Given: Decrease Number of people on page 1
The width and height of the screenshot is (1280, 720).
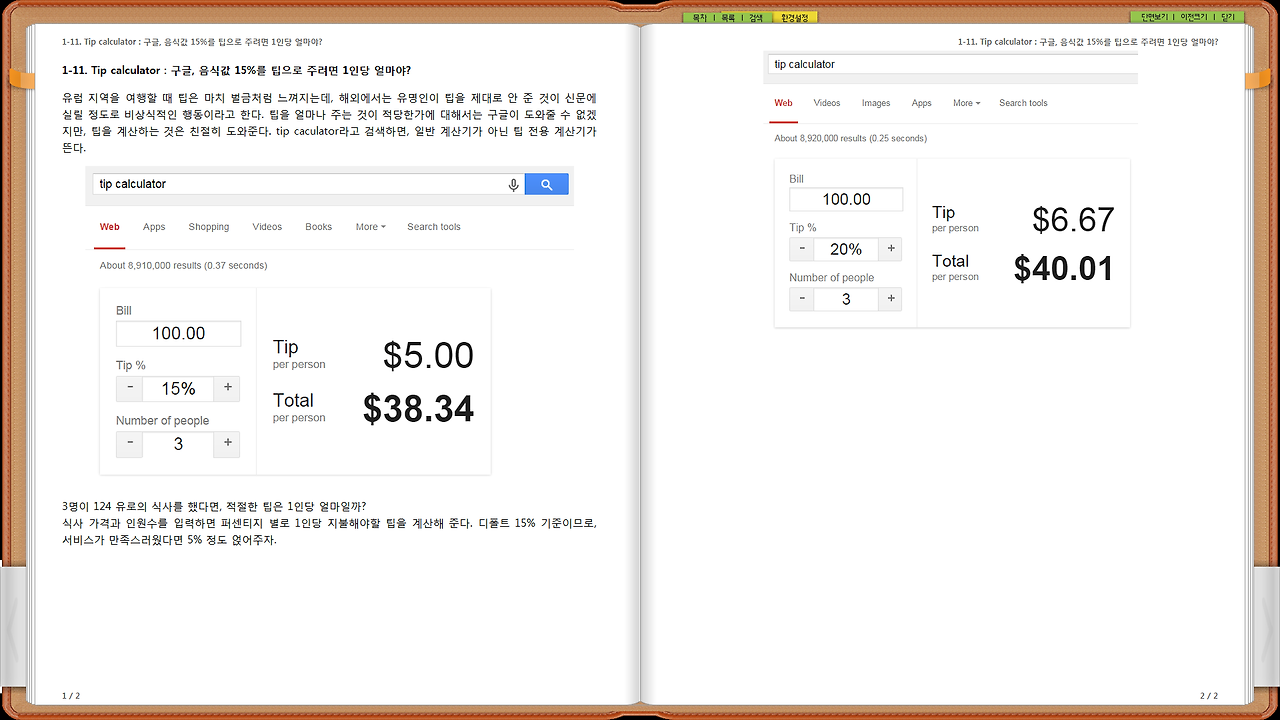Looking at the screenshot, I should tap(129, 444).
